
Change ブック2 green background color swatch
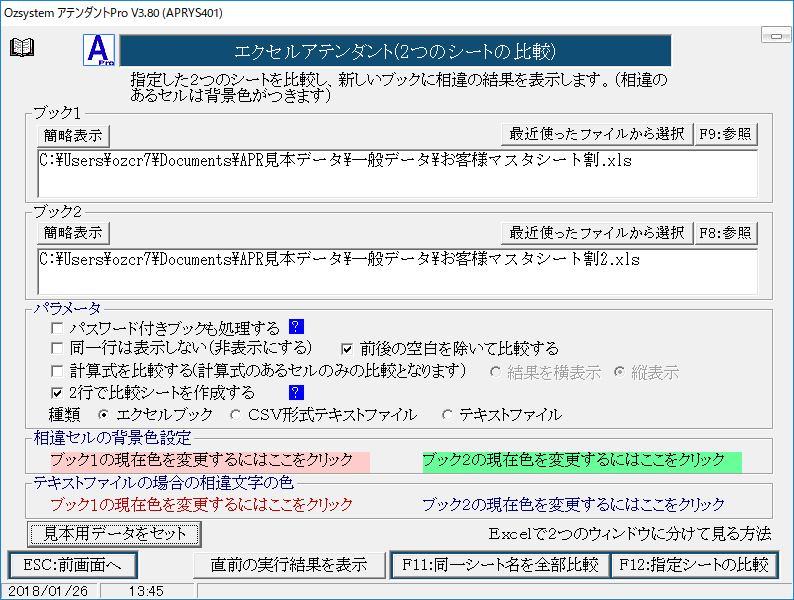coord(582,461)
